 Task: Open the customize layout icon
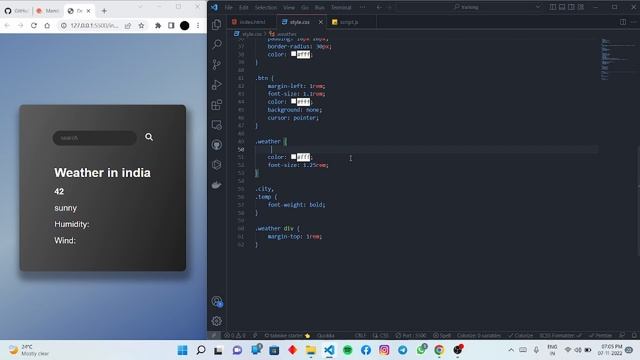pos(581,7)
